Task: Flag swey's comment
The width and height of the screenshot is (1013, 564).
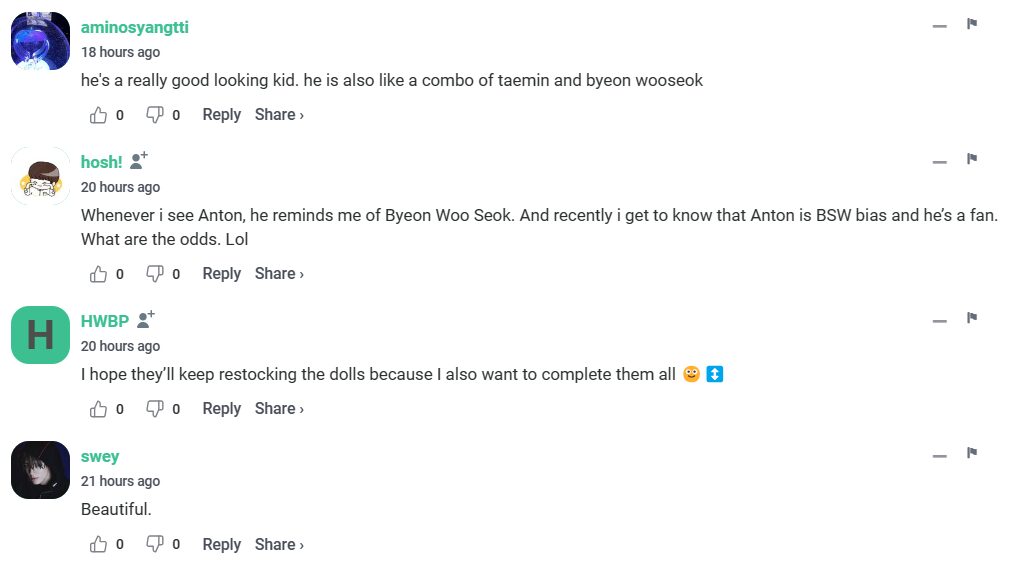Action: coord(971,453)
